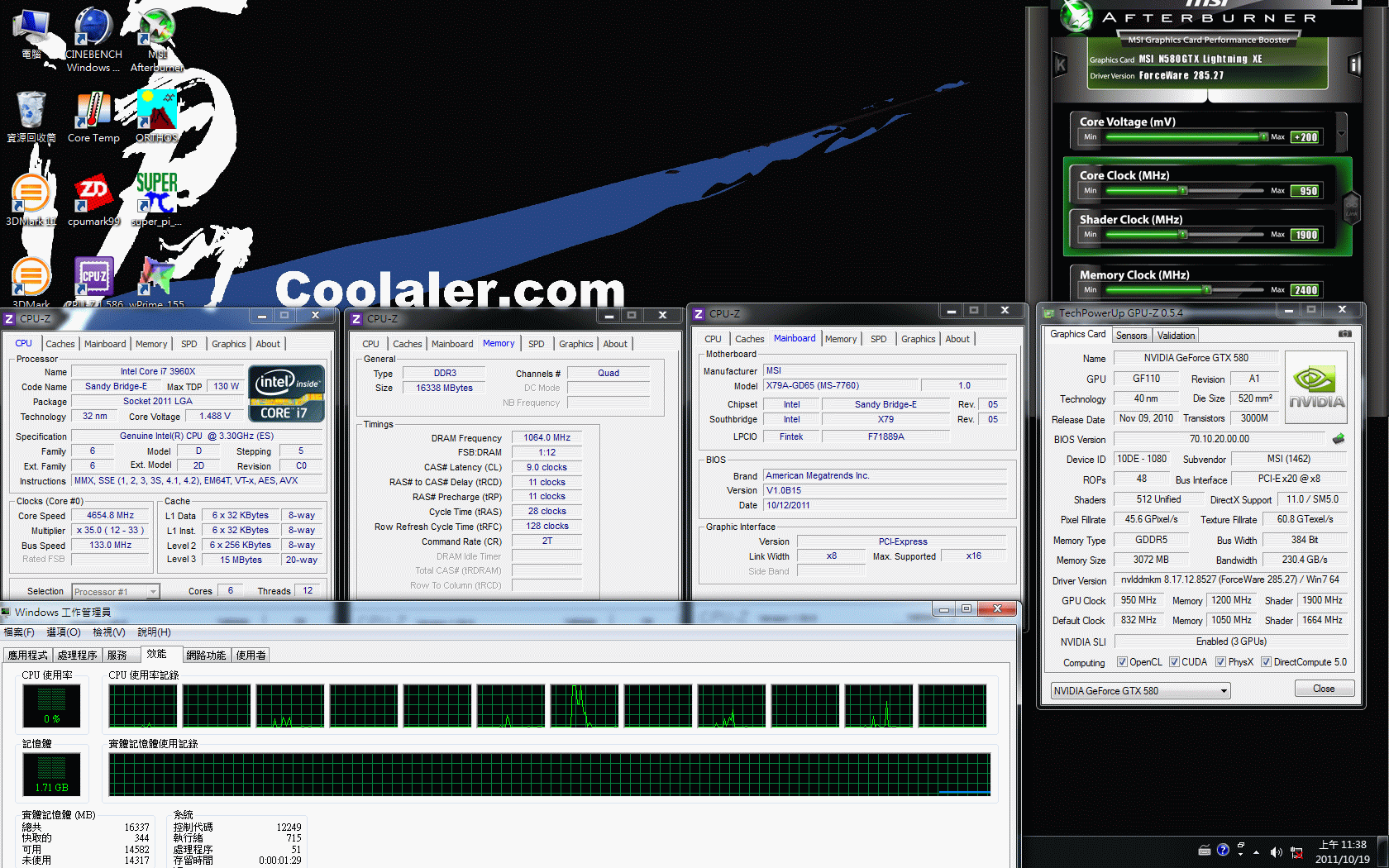Toggle the CUDA checkbox in GPU-Z

[x=1174, y=662]
